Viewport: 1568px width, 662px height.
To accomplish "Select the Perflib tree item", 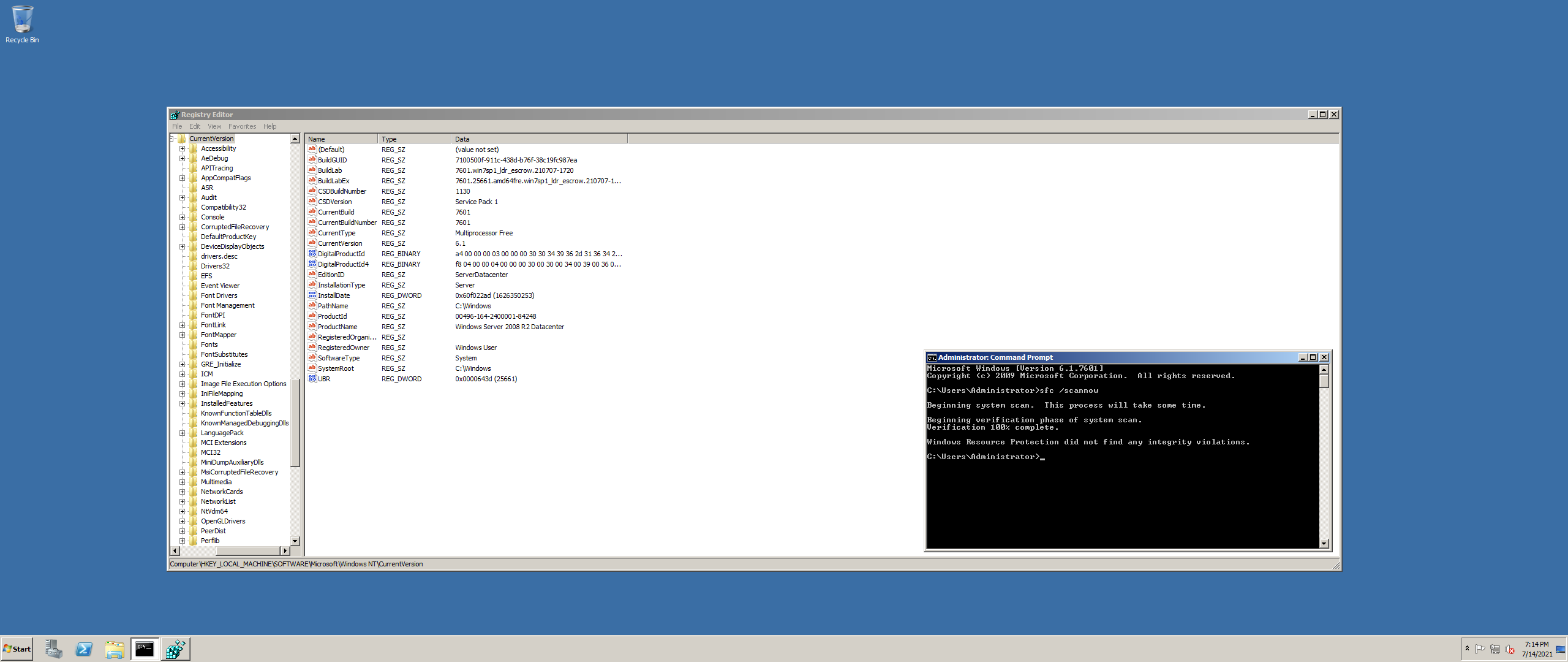I will pyautogui.click(x=209, y=541).
